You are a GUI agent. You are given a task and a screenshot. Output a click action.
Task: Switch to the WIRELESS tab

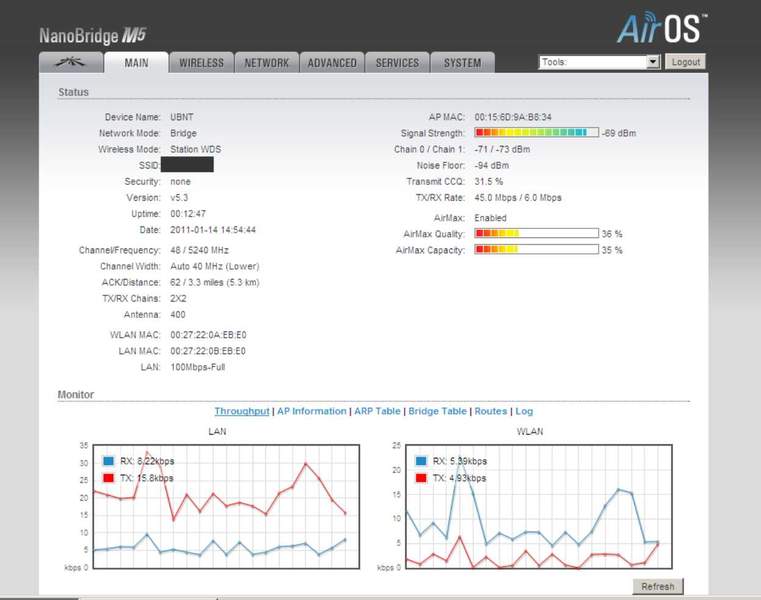pos(201,63)
